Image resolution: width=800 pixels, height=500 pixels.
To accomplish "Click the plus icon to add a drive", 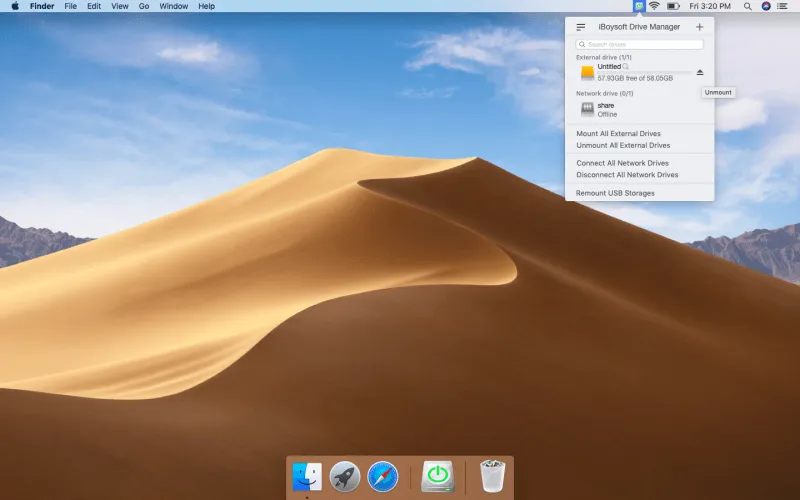I will [x=699, y=27].
